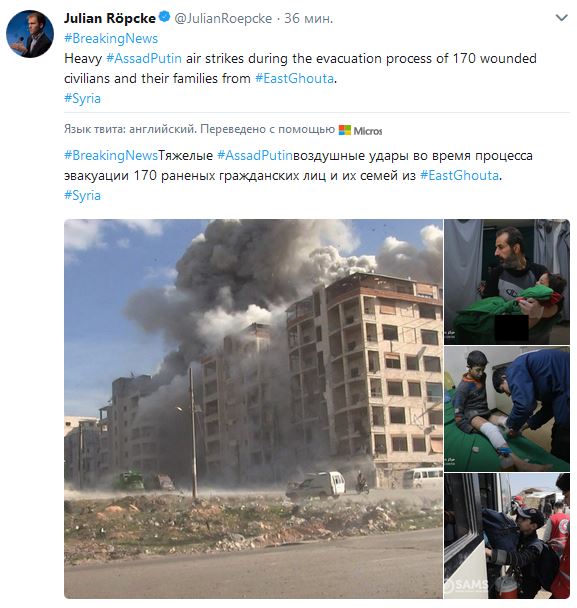Open the 36 мин. timestamp link
The width and height of the screenshot is (577, 608).
coord(309,18)
